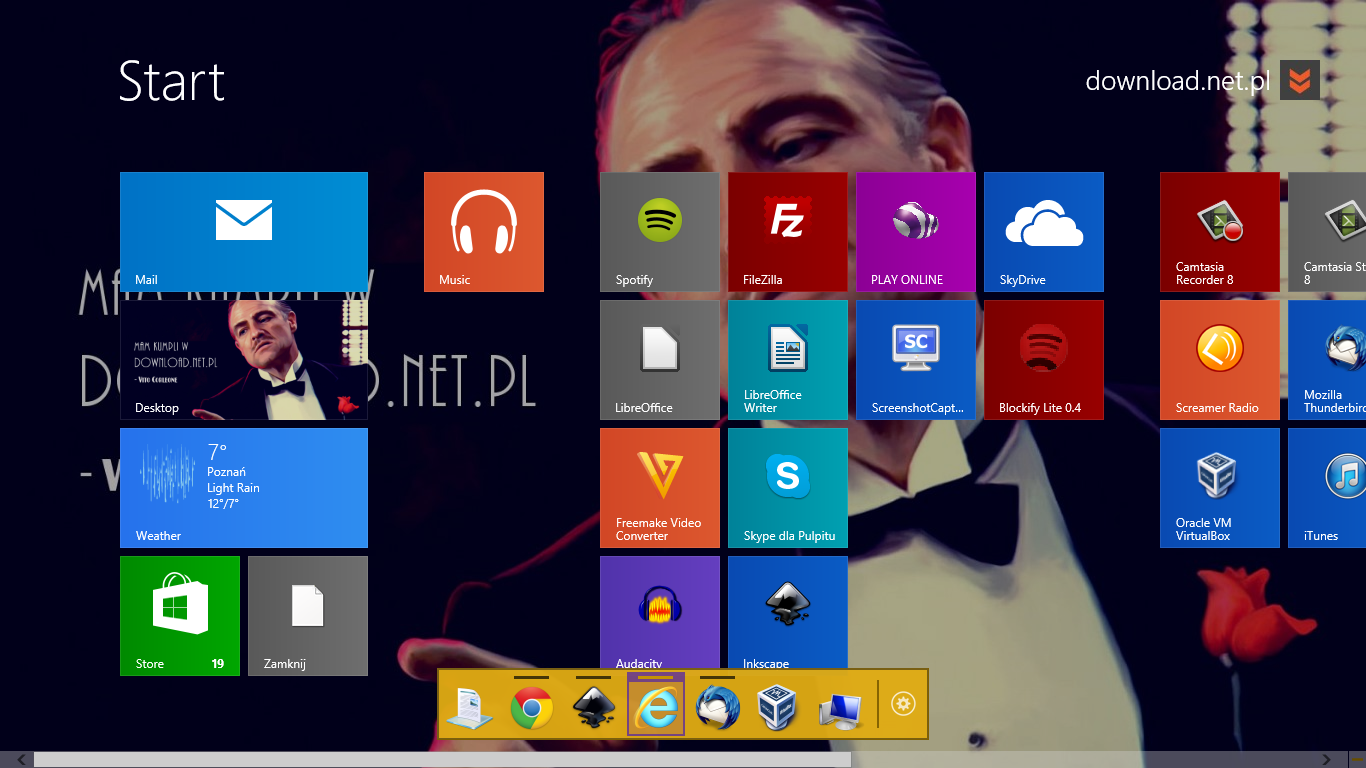Image resolution: width=1366 pixels, height=768 pixels.
Task: Open the FileZilla tile
Action: click(x=788, y=232)
